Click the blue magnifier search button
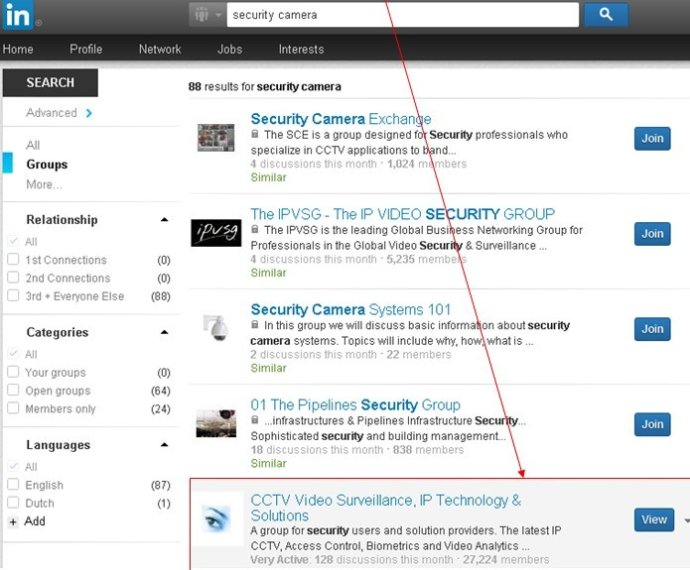The width and height of the screenshot is (690, 570). (x=606, y=15)
